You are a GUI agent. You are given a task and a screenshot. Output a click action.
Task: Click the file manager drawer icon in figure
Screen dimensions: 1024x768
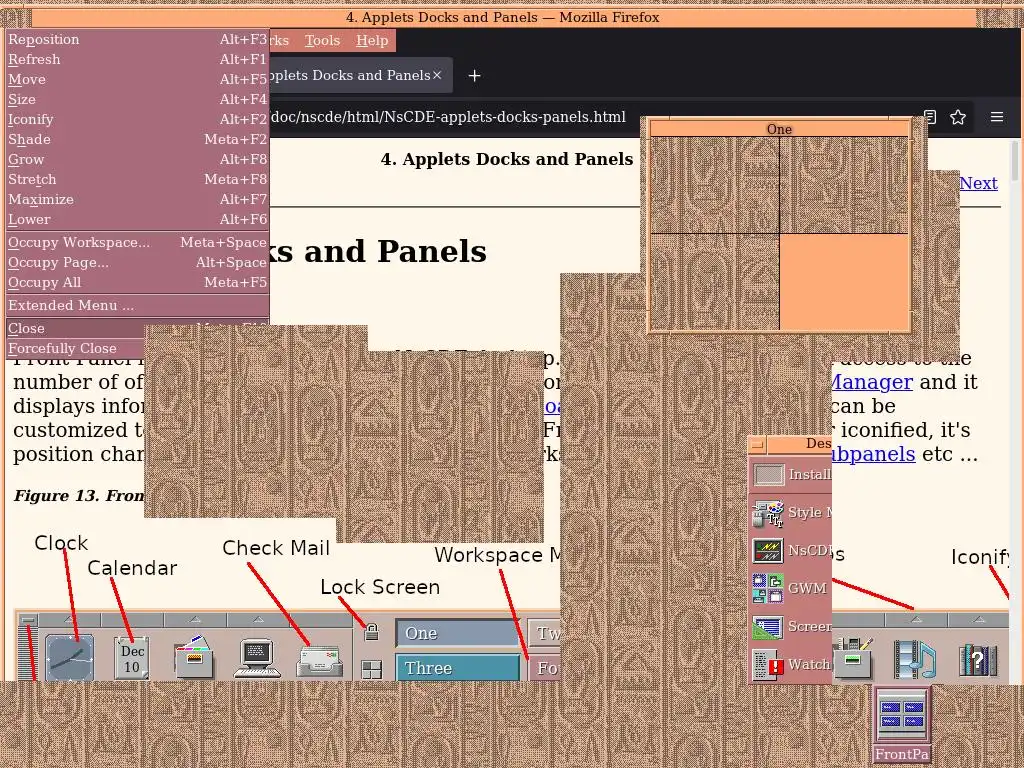[194, 657]
